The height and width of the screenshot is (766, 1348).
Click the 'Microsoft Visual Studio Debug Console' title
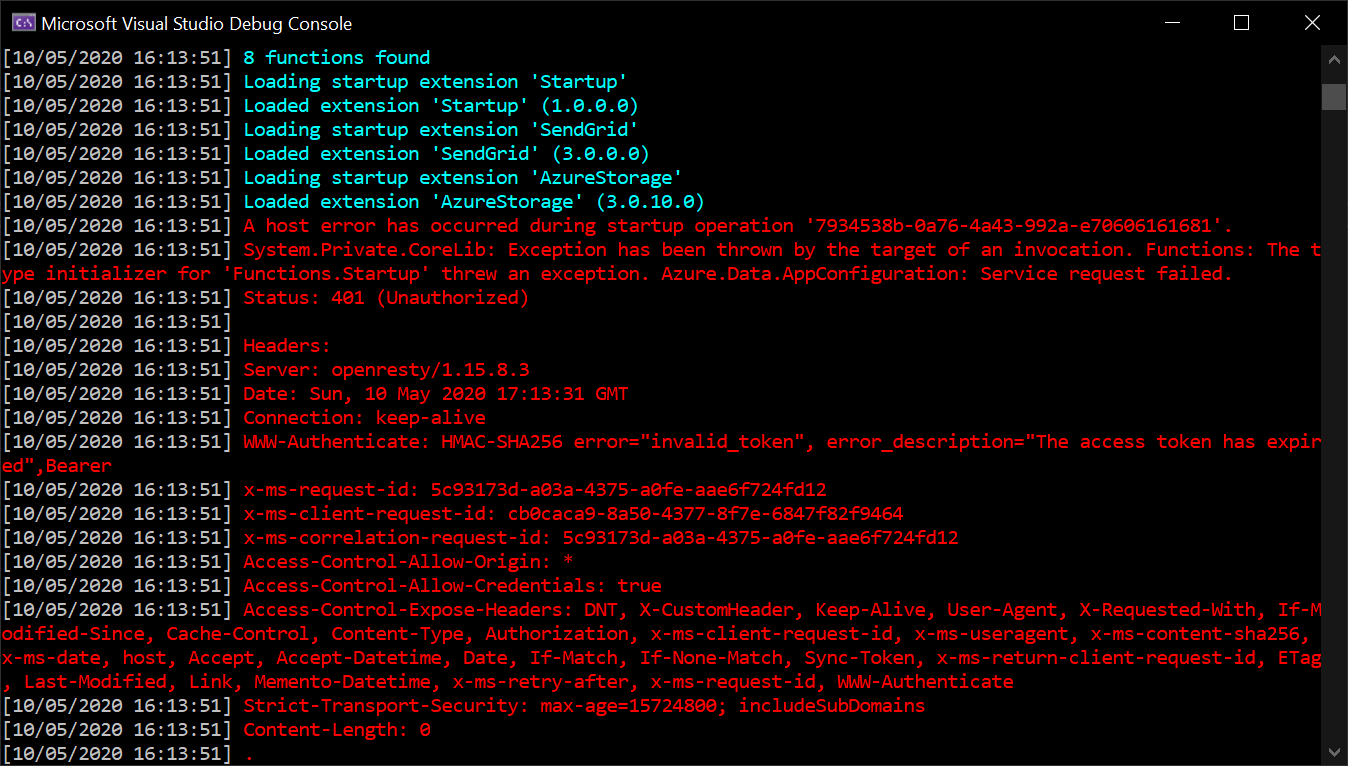(x=196, y=23)
